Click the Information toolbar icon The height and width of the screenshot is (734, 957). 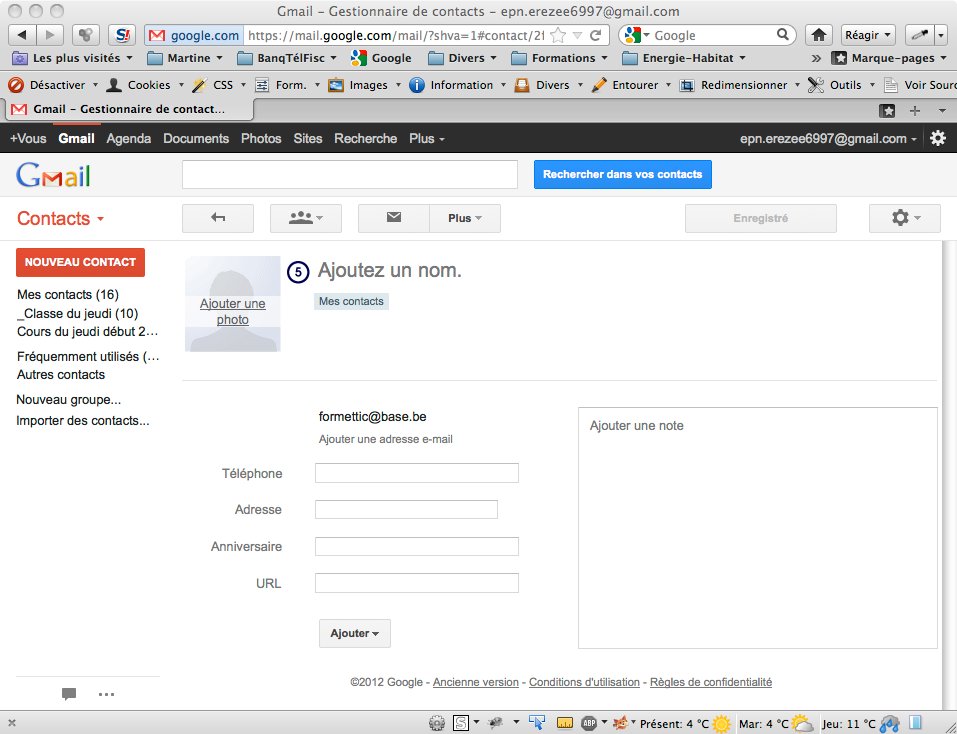(417, 85)
